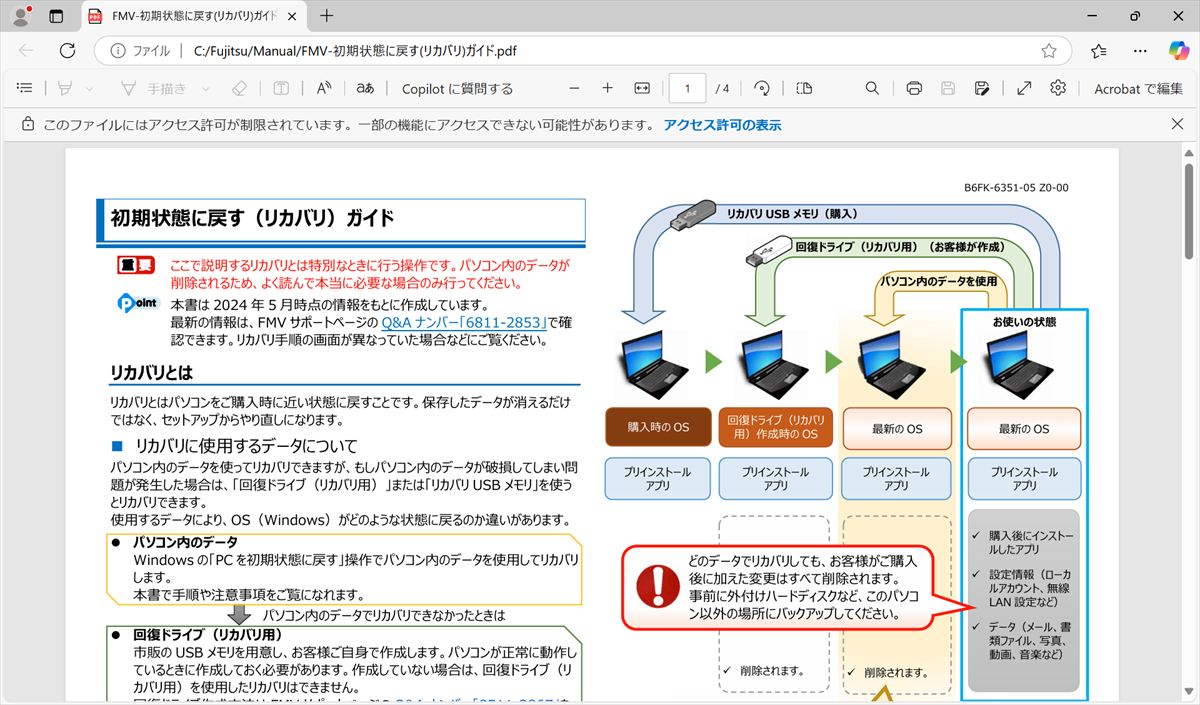Viewport: 1200px width, 705px height.
Task: Reload the page with refresh button
Action: tap(67, 50)
